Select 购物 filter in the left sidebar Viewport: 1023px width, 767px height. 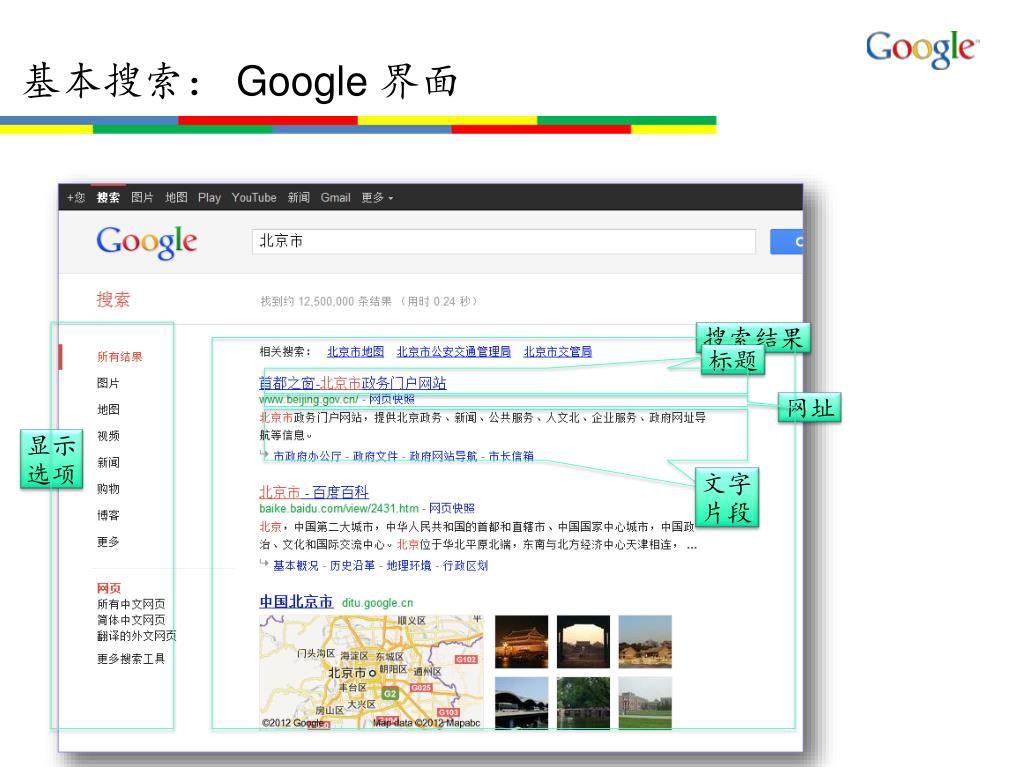[x=108, y=489]
